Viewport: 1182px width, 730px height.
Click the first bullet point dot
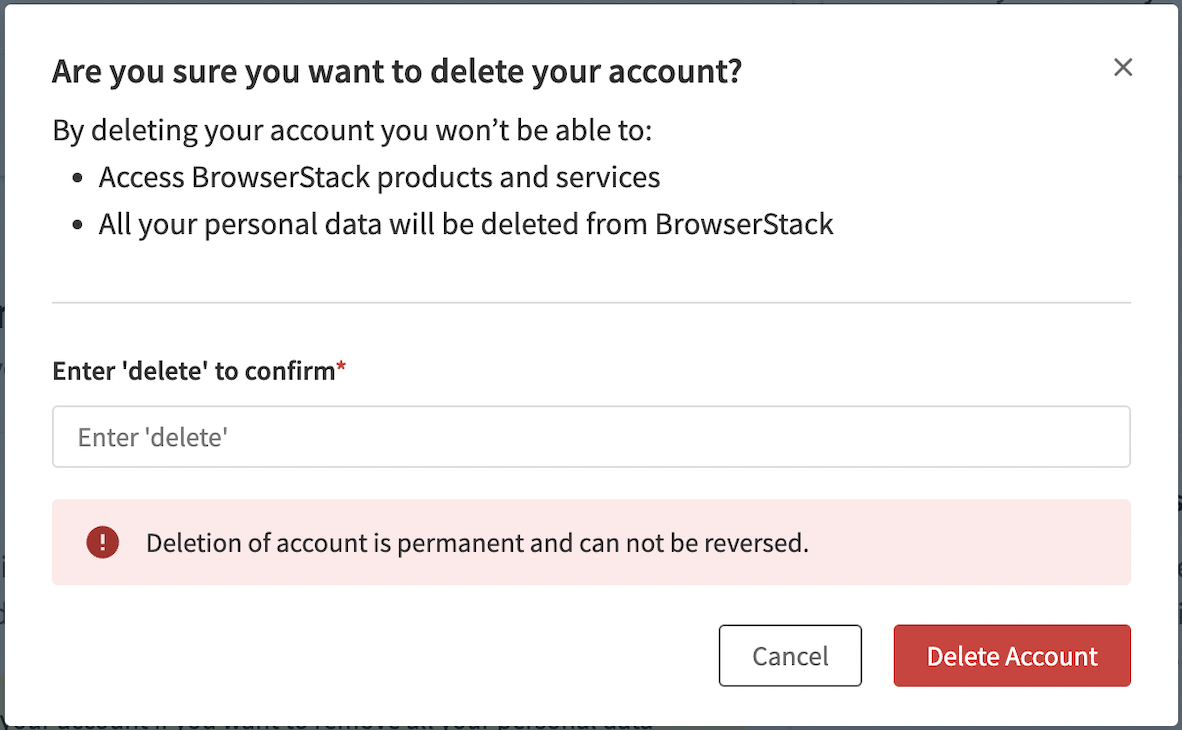coord(78,179)
